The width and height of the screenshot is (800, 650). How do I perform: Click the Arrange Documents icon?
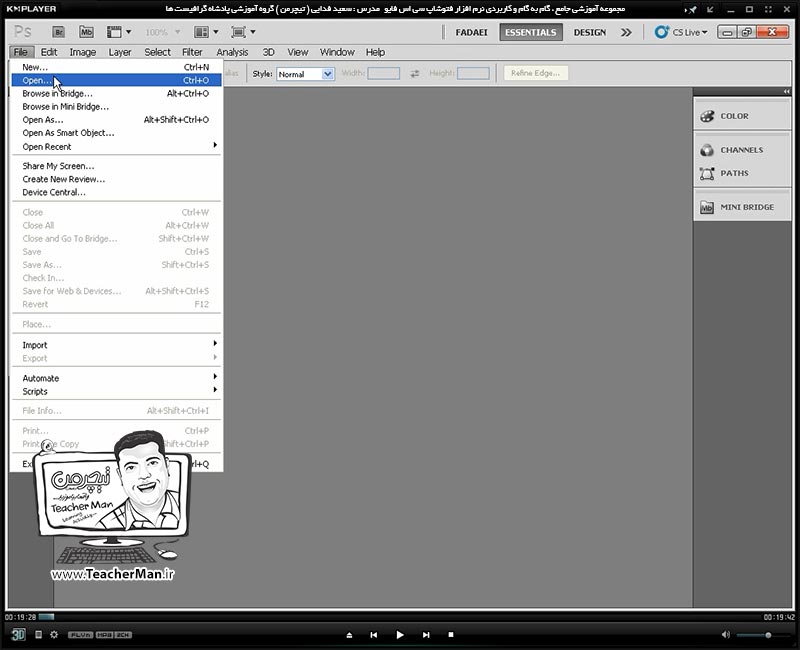(x=202, y=32)
